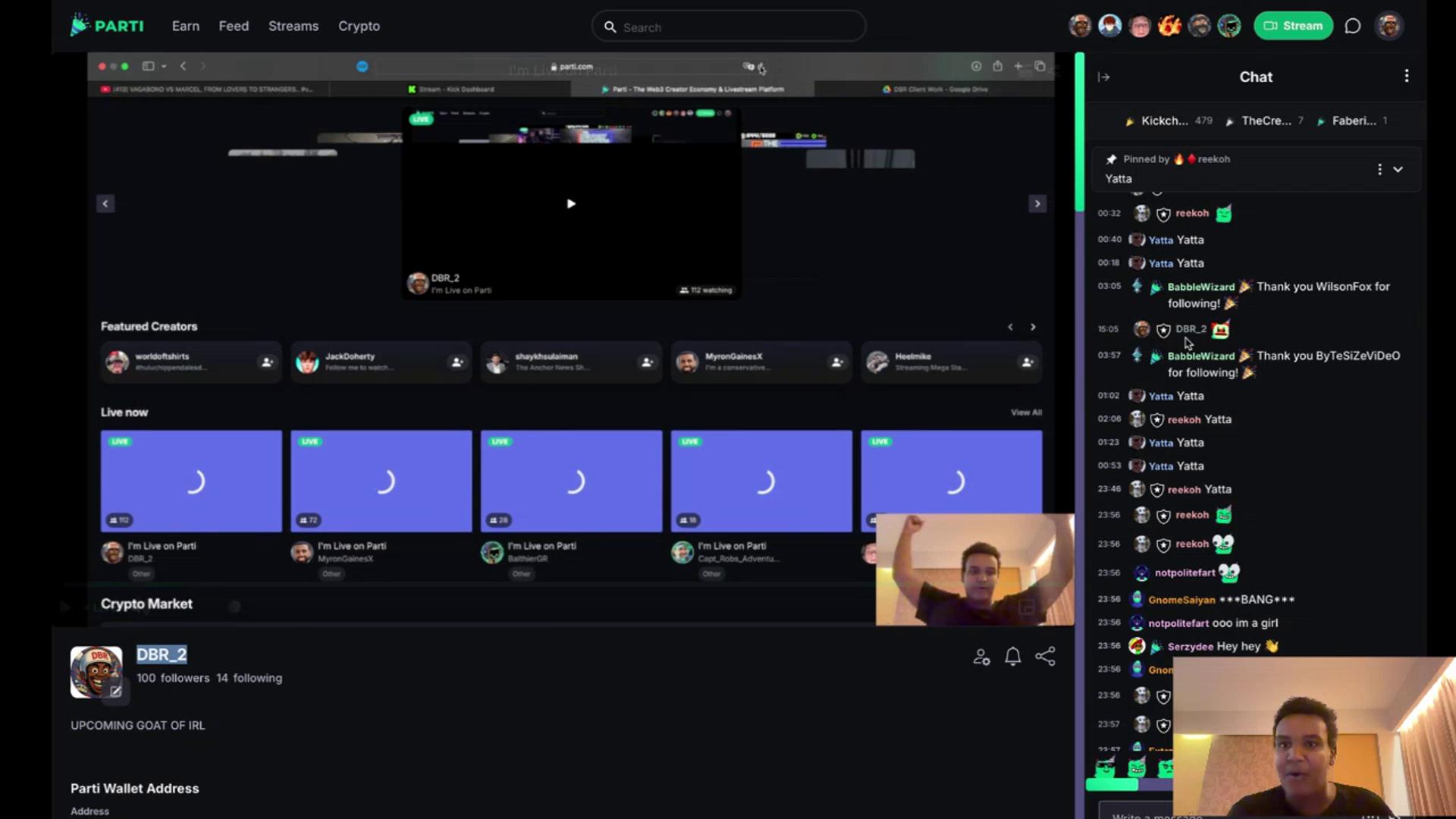Open the pinned message options menu
This screenshot has height=819, width=1456.
point(1379,169)
